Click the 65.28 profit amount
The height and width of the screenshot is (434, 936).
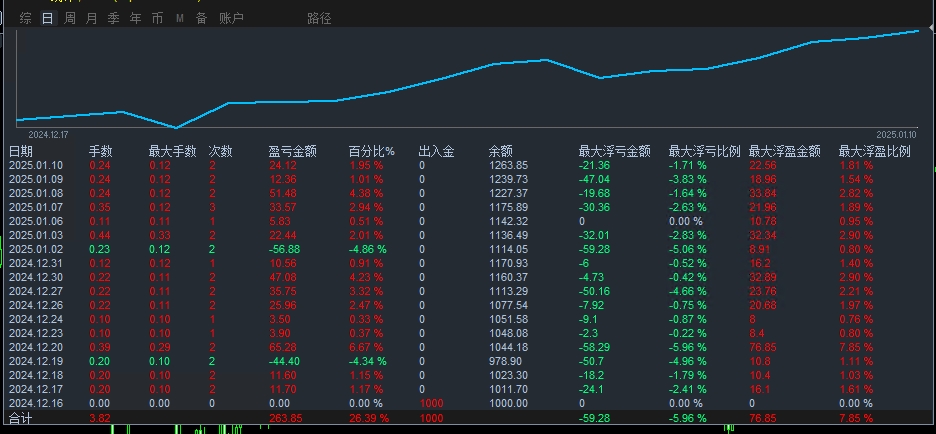[x=282, y=347]
